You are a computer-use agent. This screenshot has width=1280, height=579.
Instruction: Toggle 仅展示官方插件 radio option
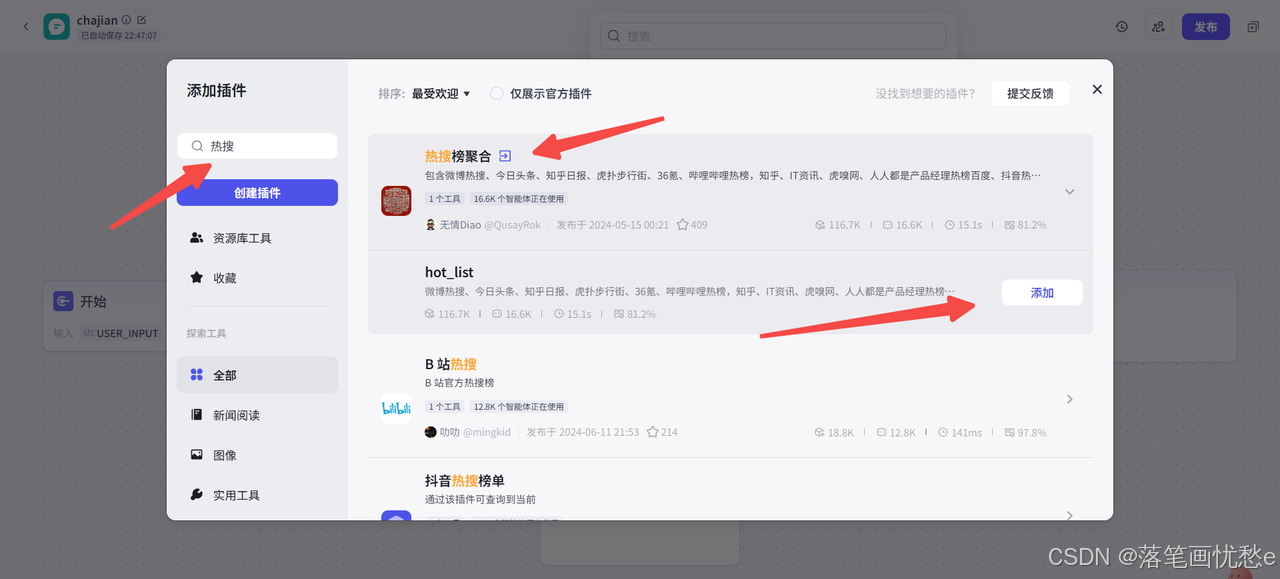496,94
